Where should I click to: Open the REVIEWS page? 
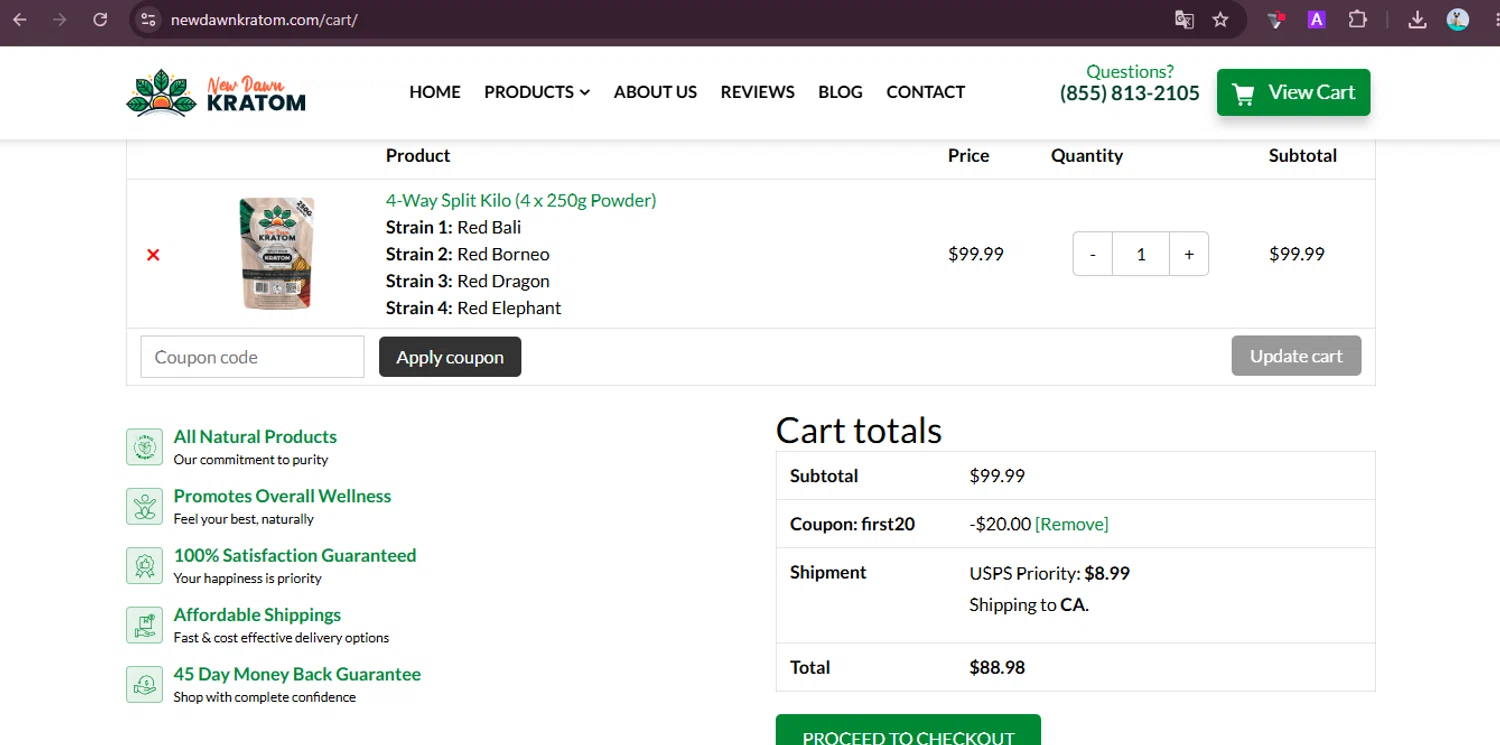pyautogui.click(x=757, y=92)
